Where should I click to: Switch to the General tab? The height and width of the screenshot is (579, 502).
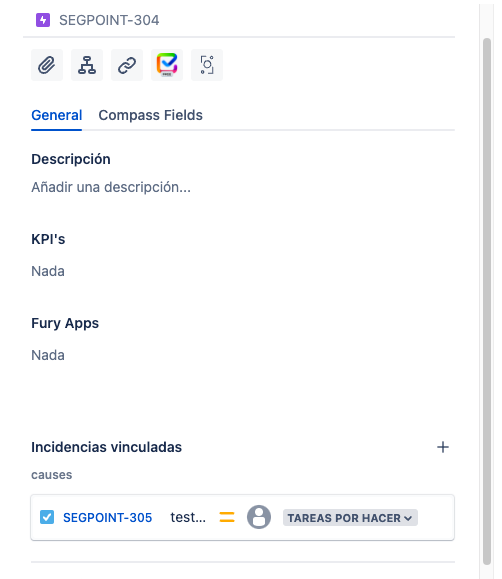pos(57,115)
